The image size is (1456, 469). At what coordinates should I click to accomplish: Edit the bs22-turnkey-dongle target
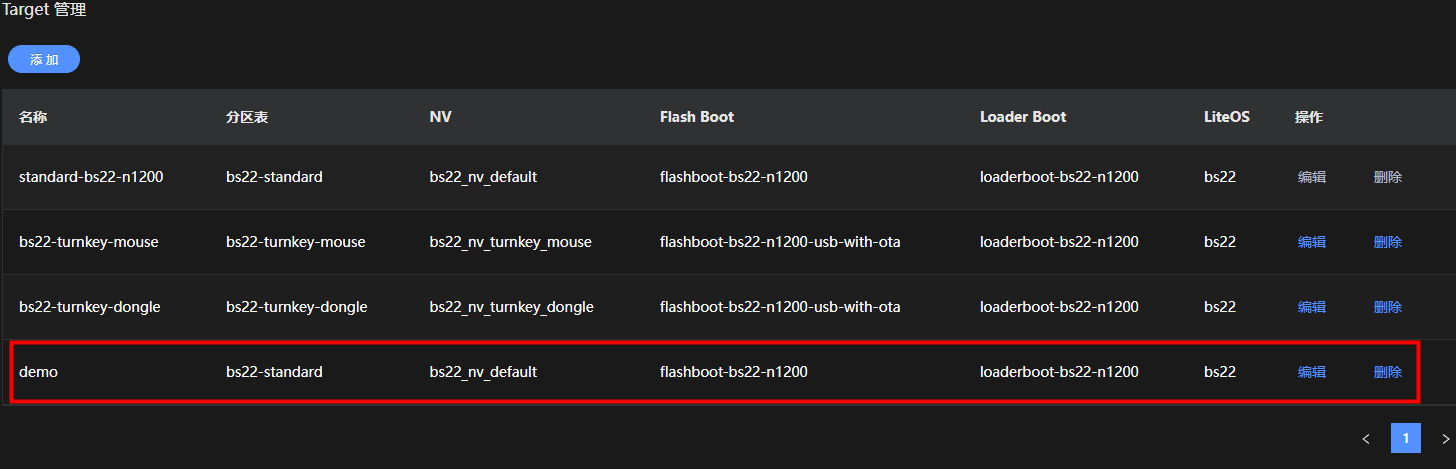pyautogui.click(x=1311, y=307)
